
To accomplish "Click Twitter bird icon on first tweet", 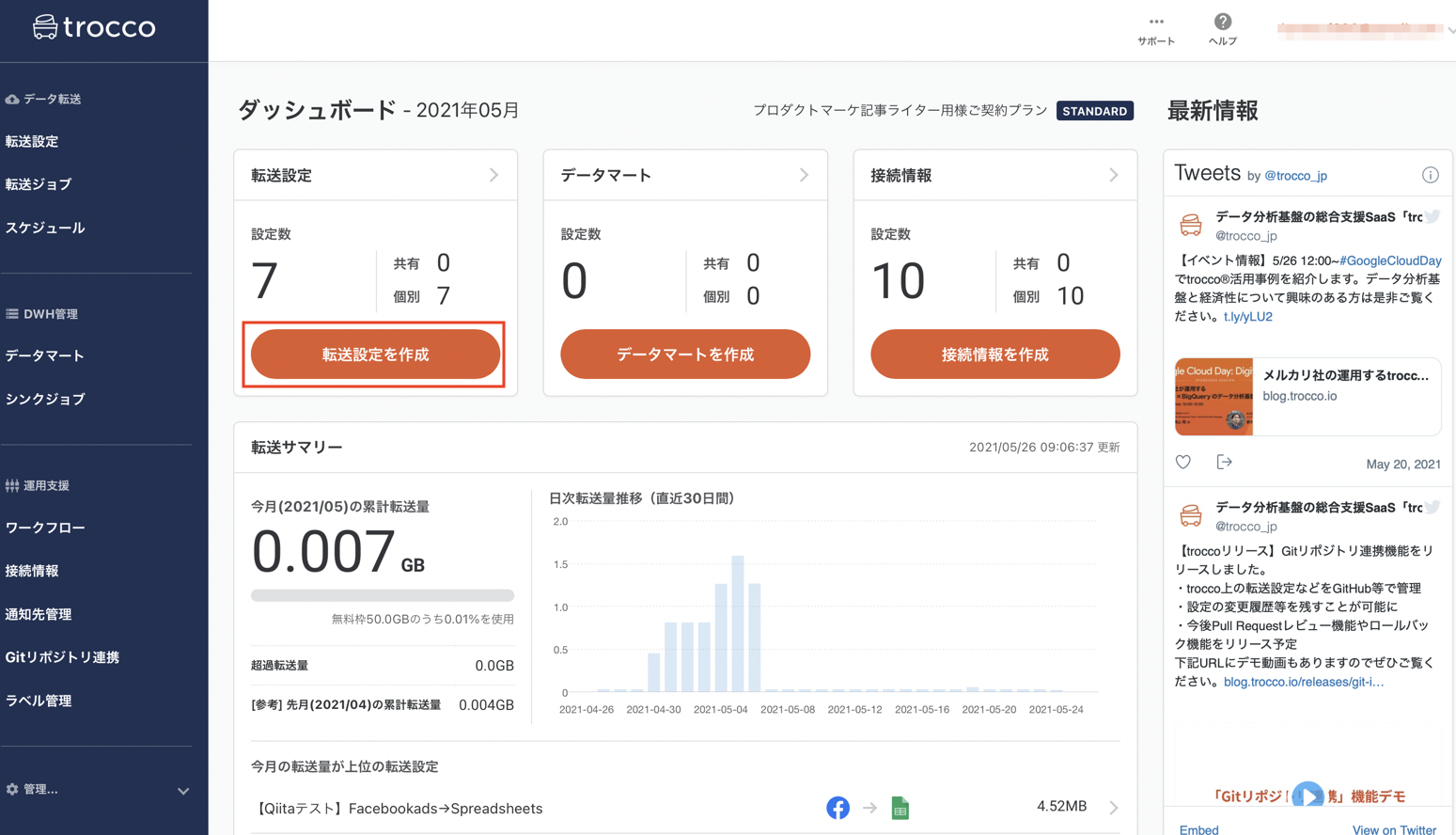I will (x=1432, y=217).
